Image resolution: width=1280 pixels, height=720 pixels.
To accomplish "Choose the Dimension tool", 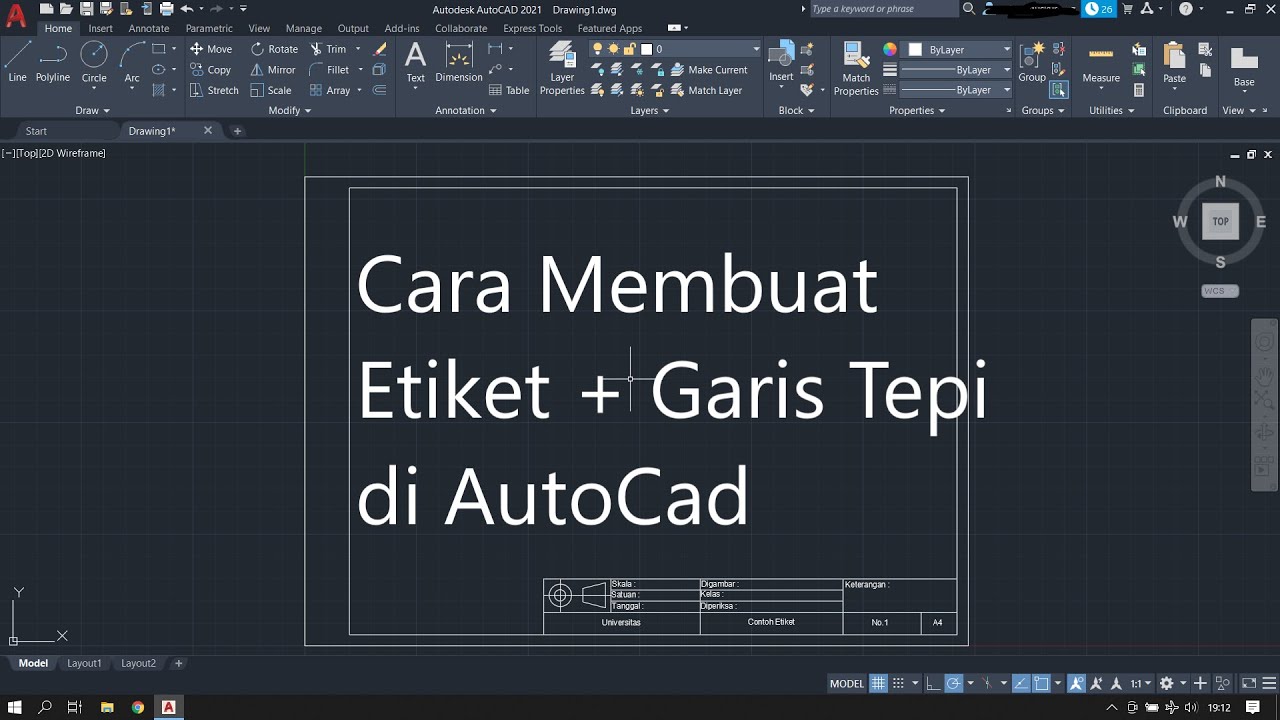I will (x=459, y=62).
